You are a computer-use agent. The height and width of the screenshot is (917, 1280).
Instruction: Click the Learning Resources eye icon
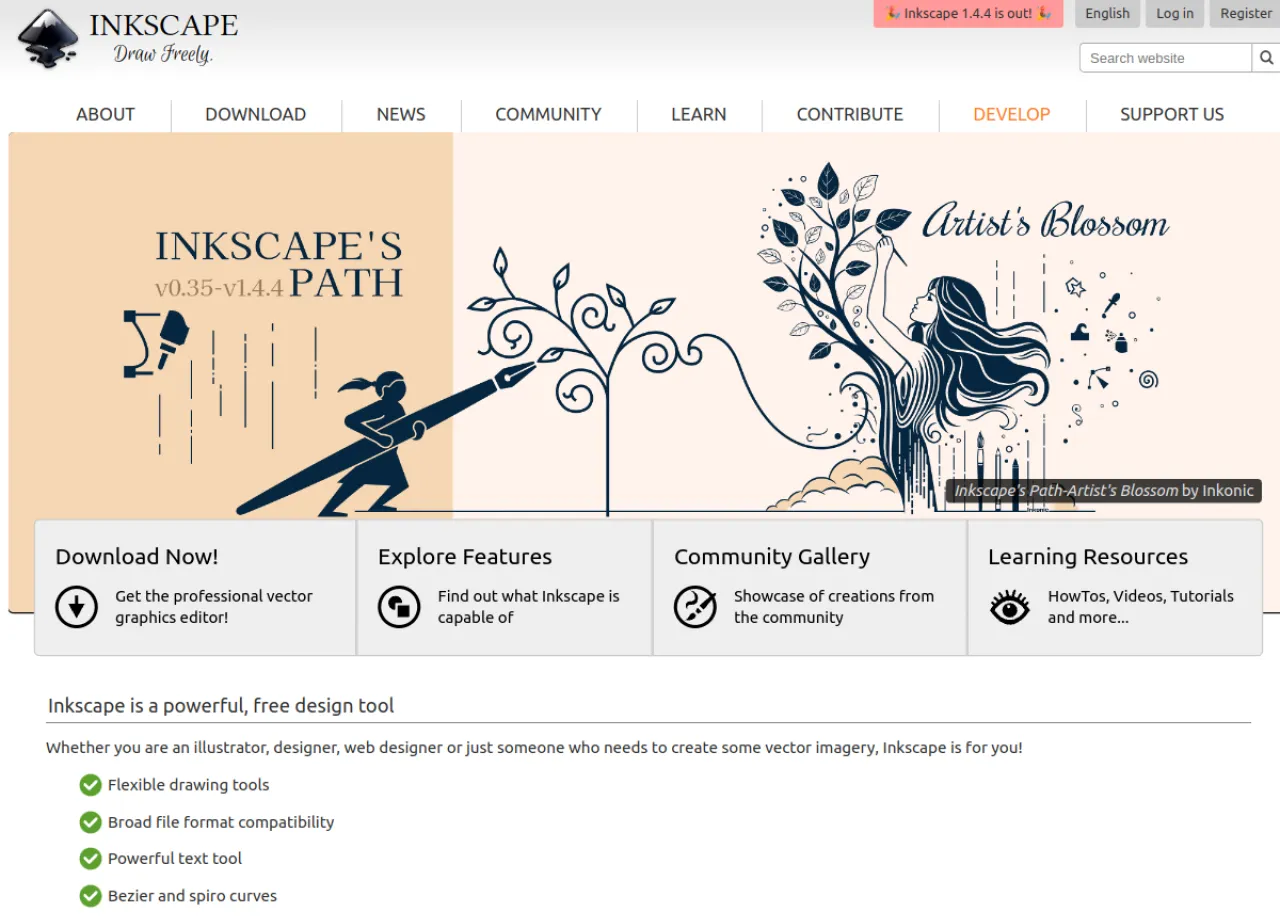tap(1009, 607)
